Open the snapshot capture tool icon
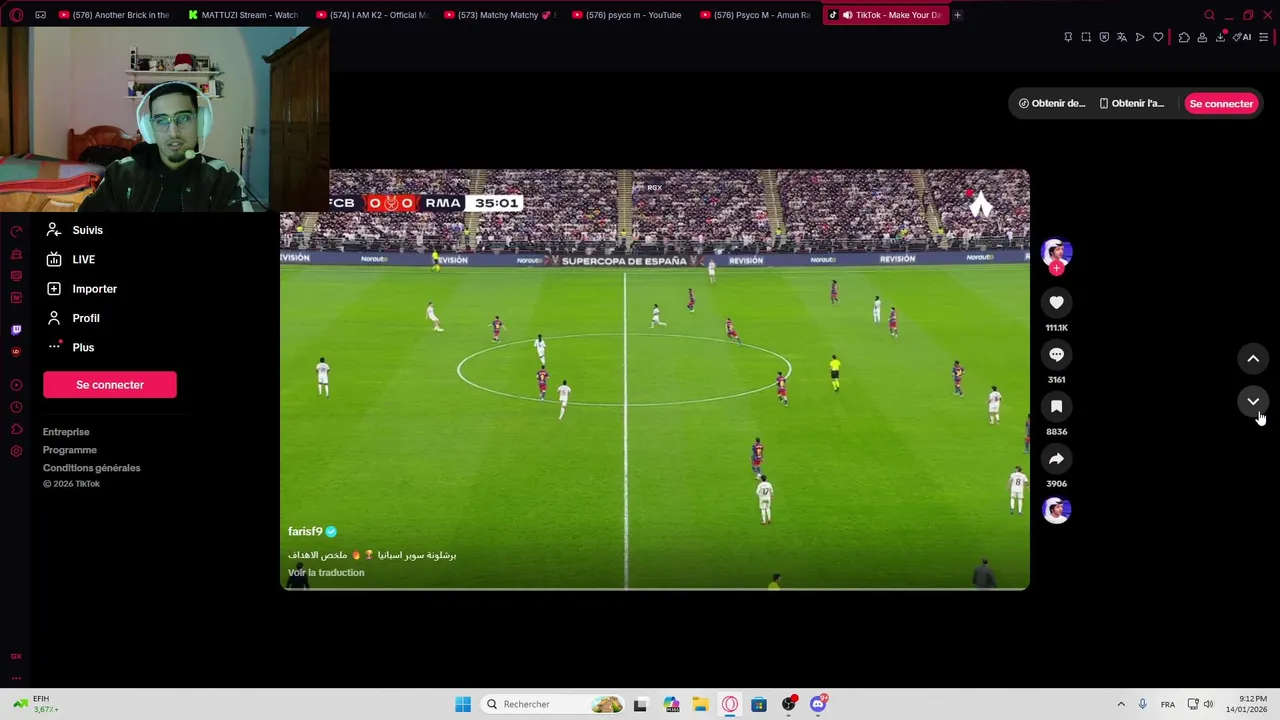The width and height of the screenshot is (1280, 720). point(1086,37)
